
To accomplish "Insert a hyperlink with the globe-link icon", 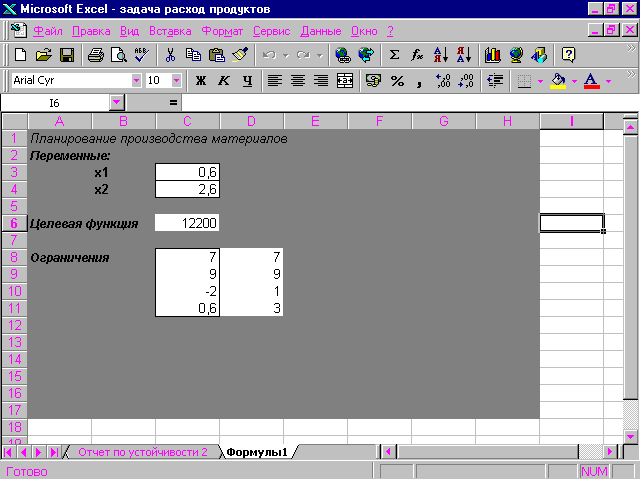I will click(342, 55).
